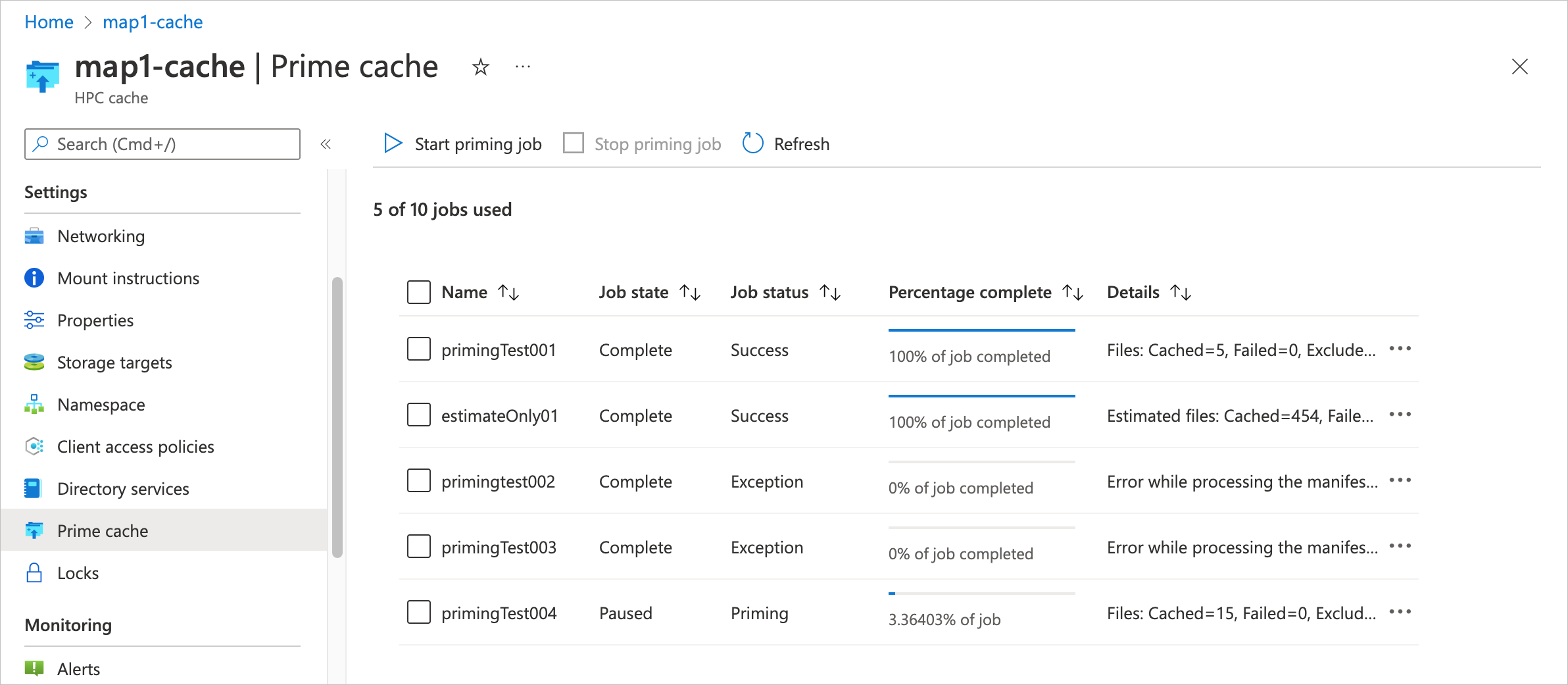Navigate to Home via breadcrumb link

coord(49,22)
